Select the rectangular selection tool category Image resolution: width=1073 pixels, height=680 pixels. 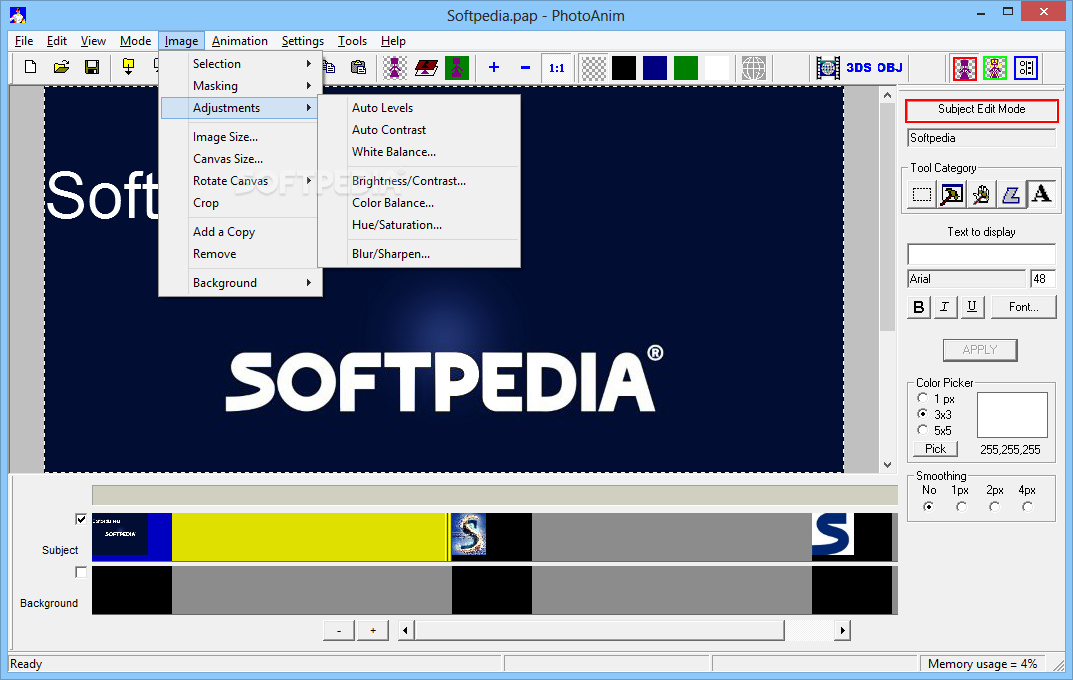(922, 195)
